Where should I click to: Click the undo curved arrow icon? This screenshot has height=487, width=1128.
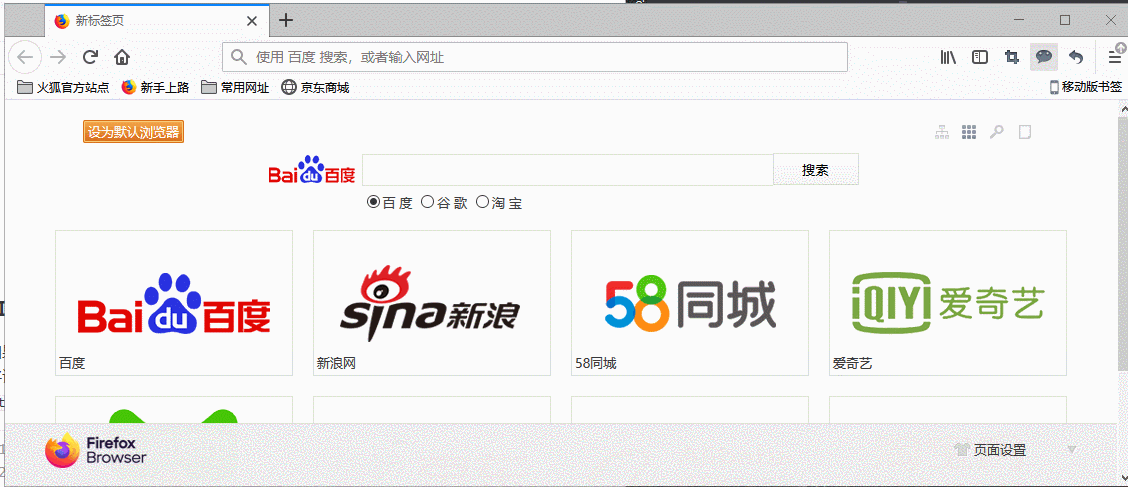coord(1075,57)
